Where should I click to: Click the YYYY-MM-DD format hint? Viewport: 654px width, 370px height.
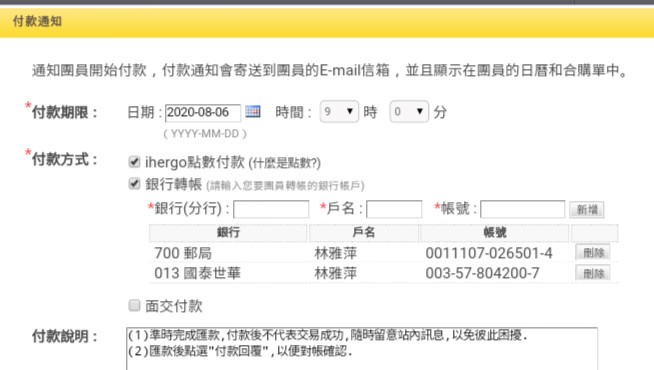click(205, 134)
